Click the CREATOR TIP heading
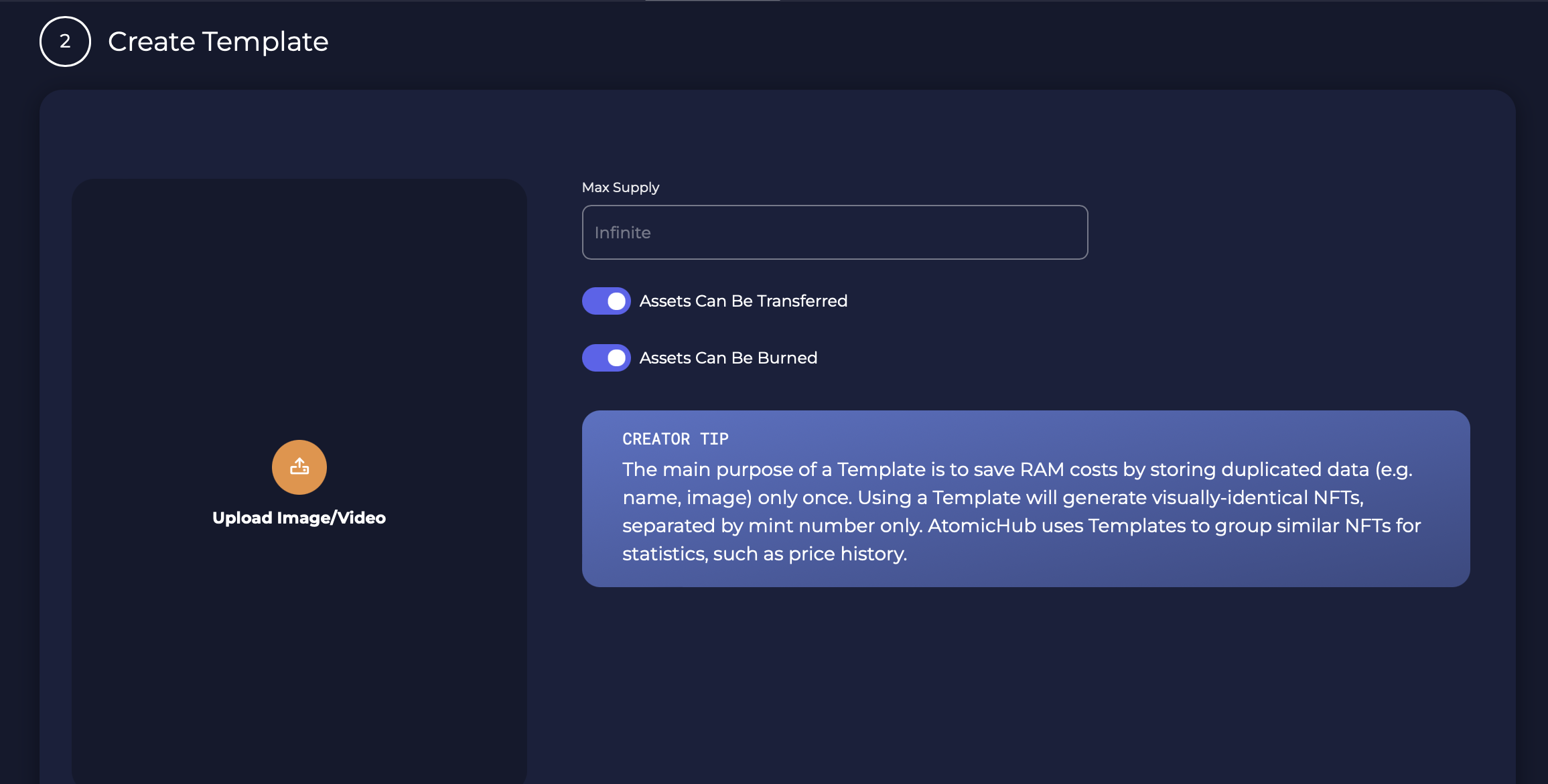Viewport: 1548px width, 784px height. point(675,439)
